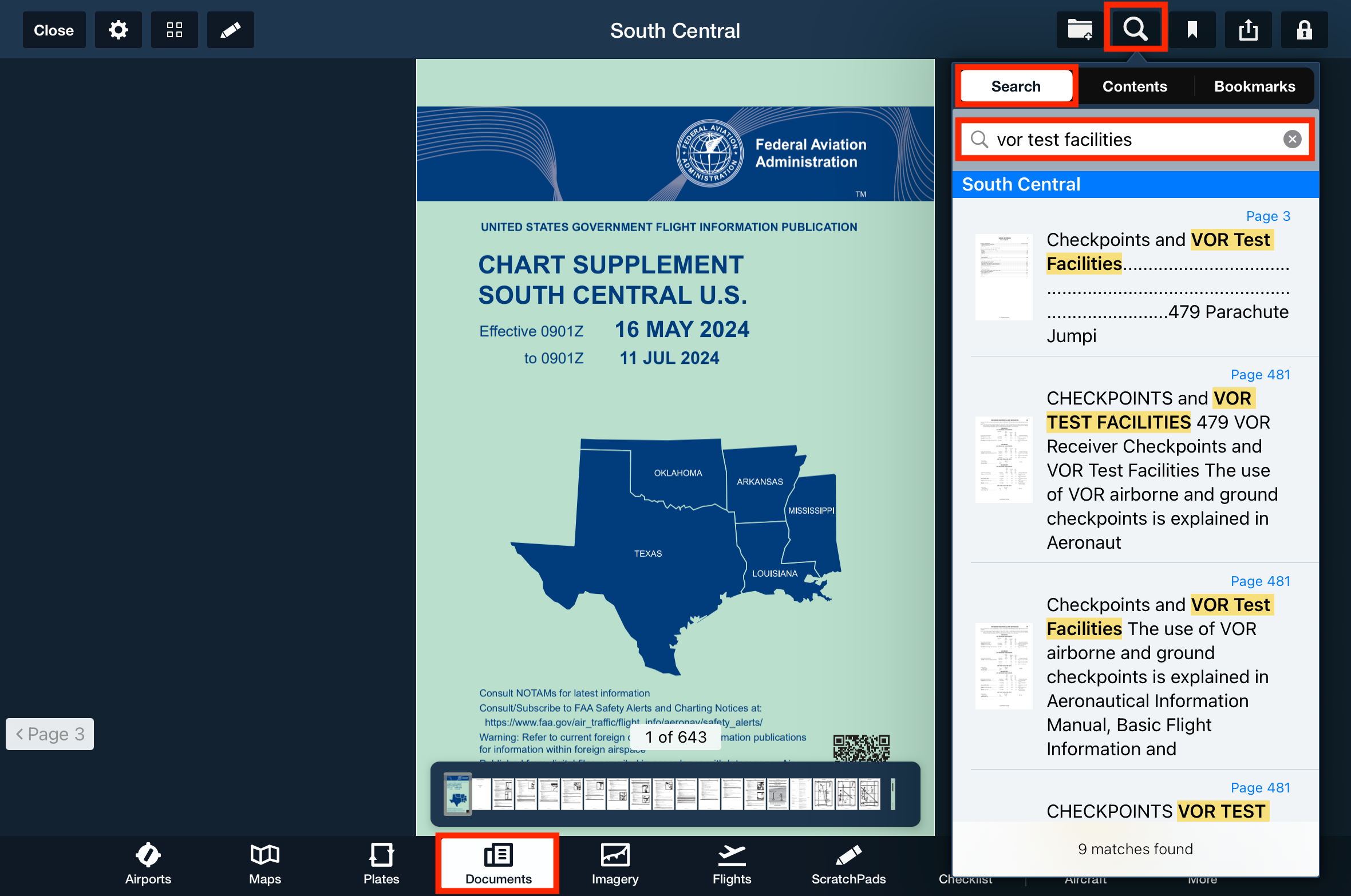1351x896 pixels.
Task: Bookmark the page with ribbon icon
Action: [x=1192, y=30]
